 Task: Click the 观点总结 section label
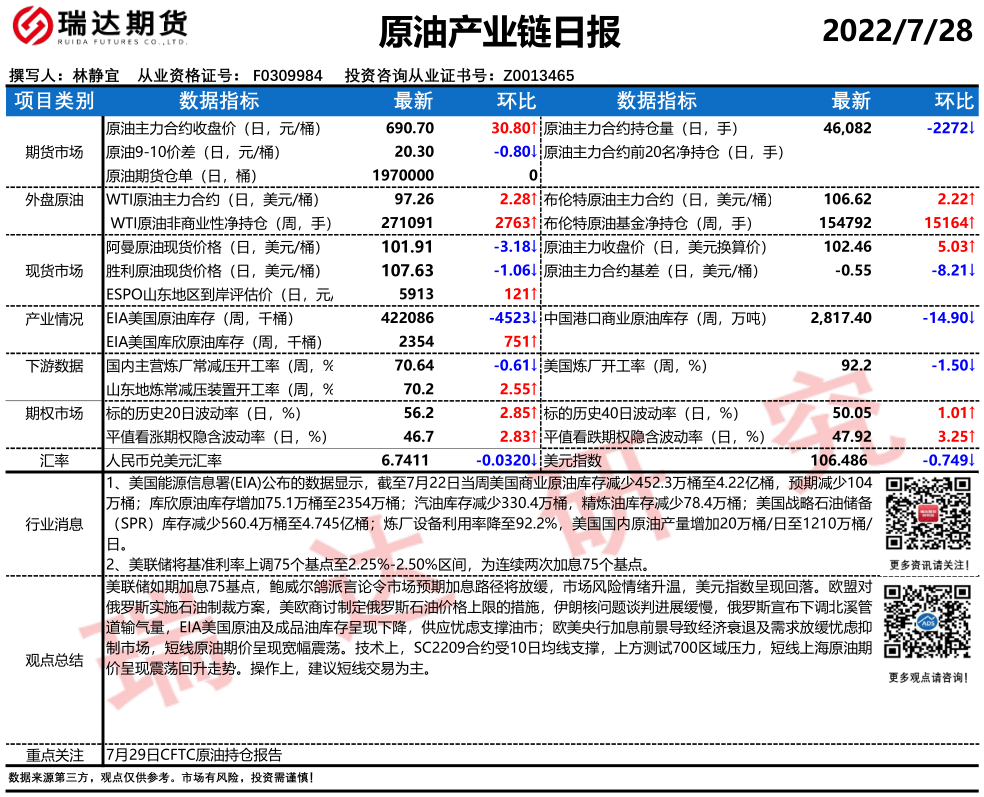point(54,659)
